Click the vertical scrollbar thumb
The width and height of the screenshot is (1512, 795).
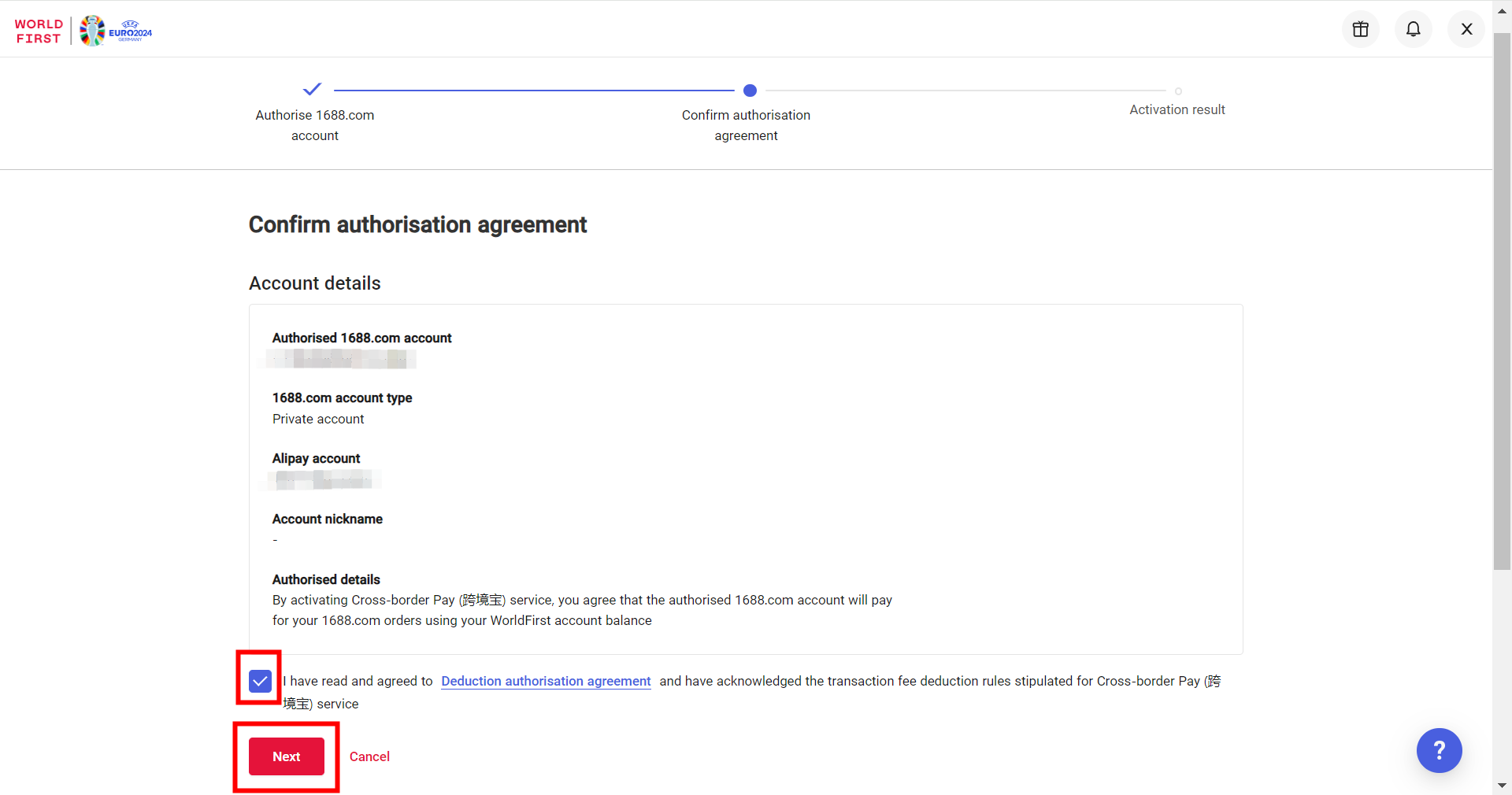[x=1502, y=299]
